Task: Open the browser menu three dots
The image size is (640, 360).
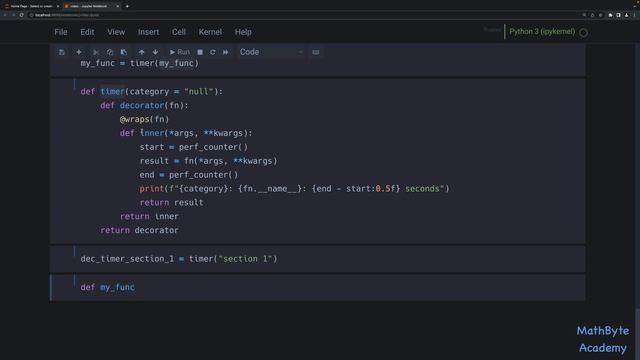Action: pyautogui.click(x=635, y=15)
